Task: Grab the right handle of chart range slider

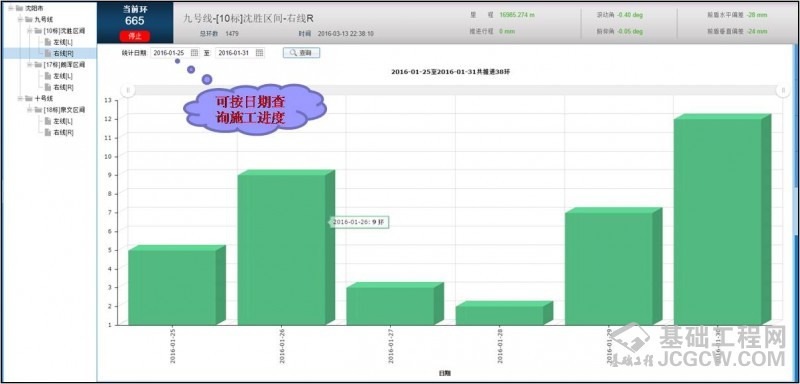Action: pyautogui.click(x=783, y=90)
